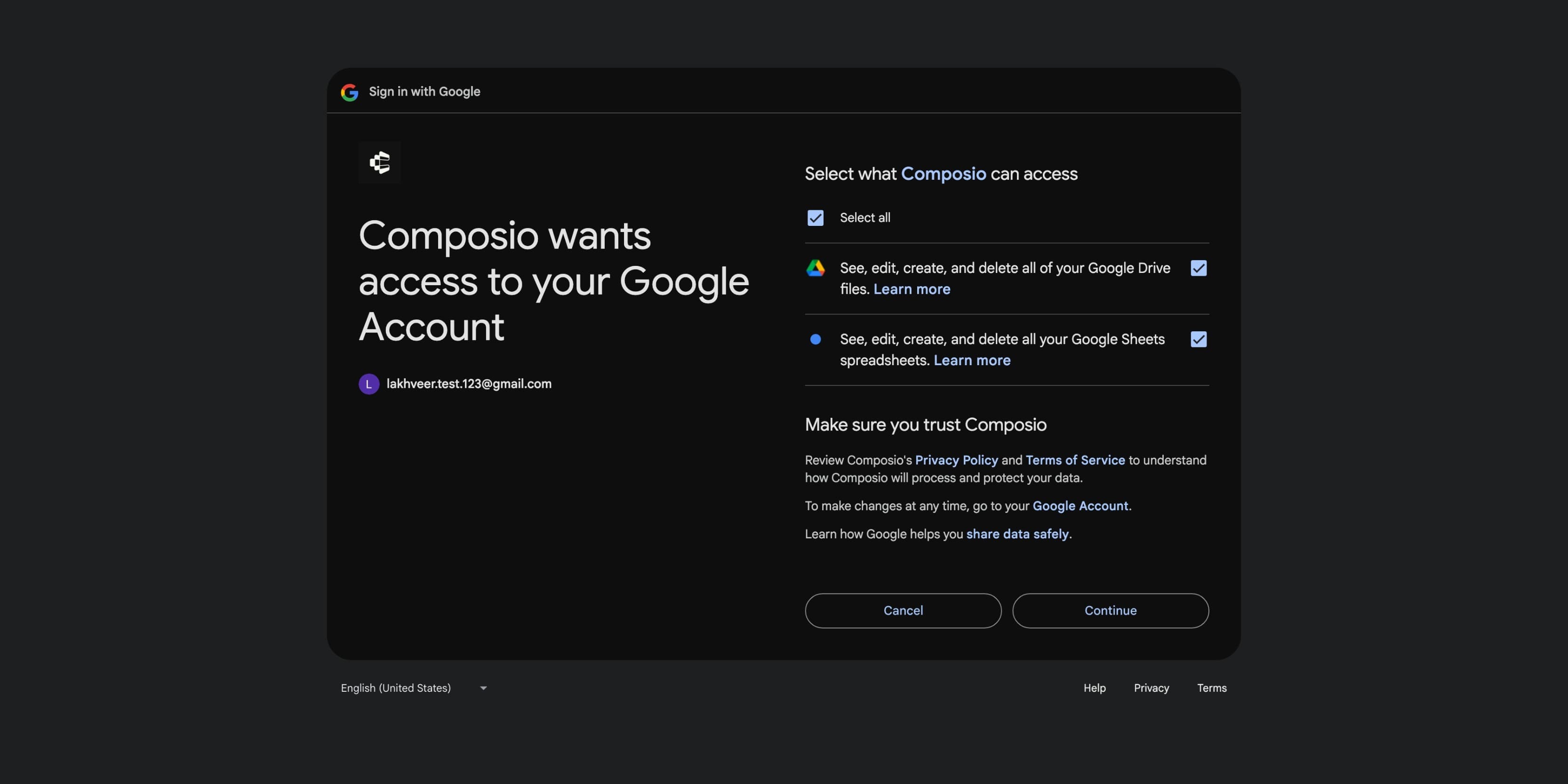Uncheck Google Drive files access
The image size is (1568, 784).
point(1198,268)
